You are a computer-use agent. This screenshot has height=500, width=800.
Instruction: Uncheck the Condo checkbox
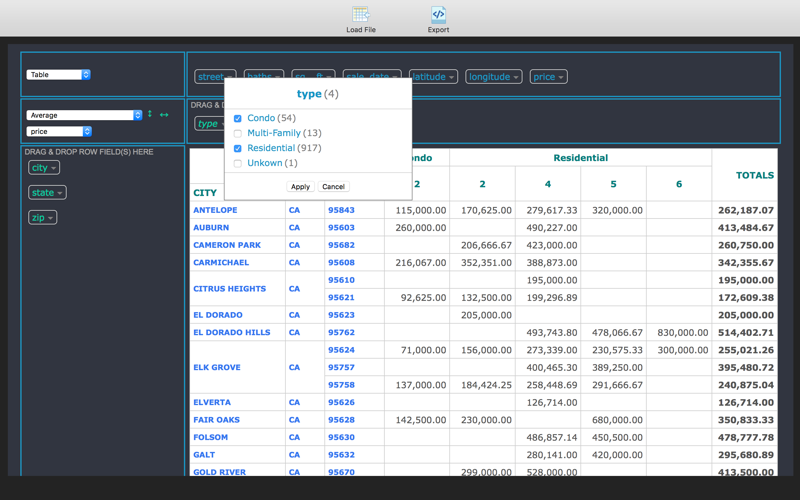point(238,118)
